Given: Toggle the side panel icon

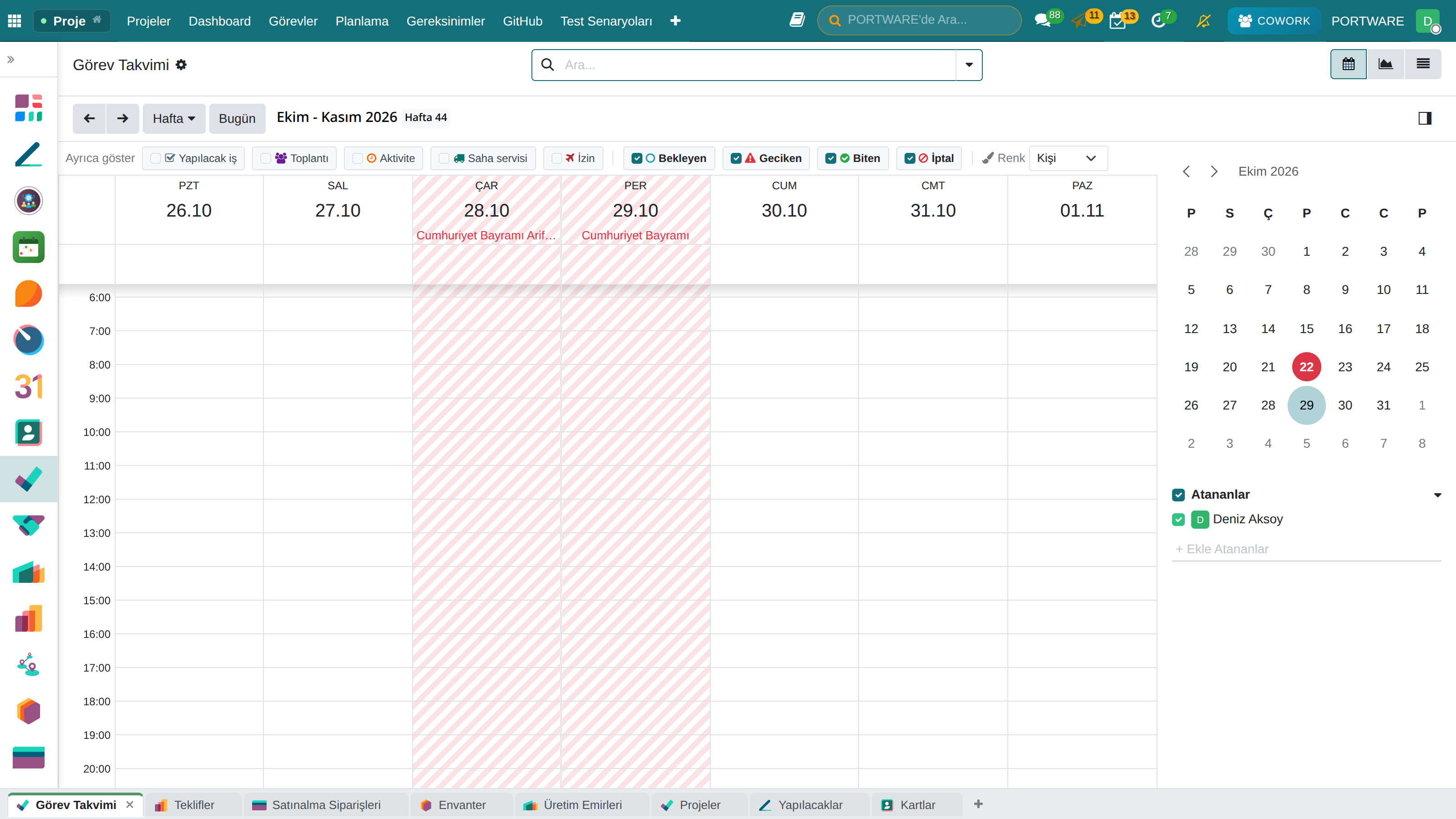Looking at the screenshot, I should click(x=1425, y=118).
